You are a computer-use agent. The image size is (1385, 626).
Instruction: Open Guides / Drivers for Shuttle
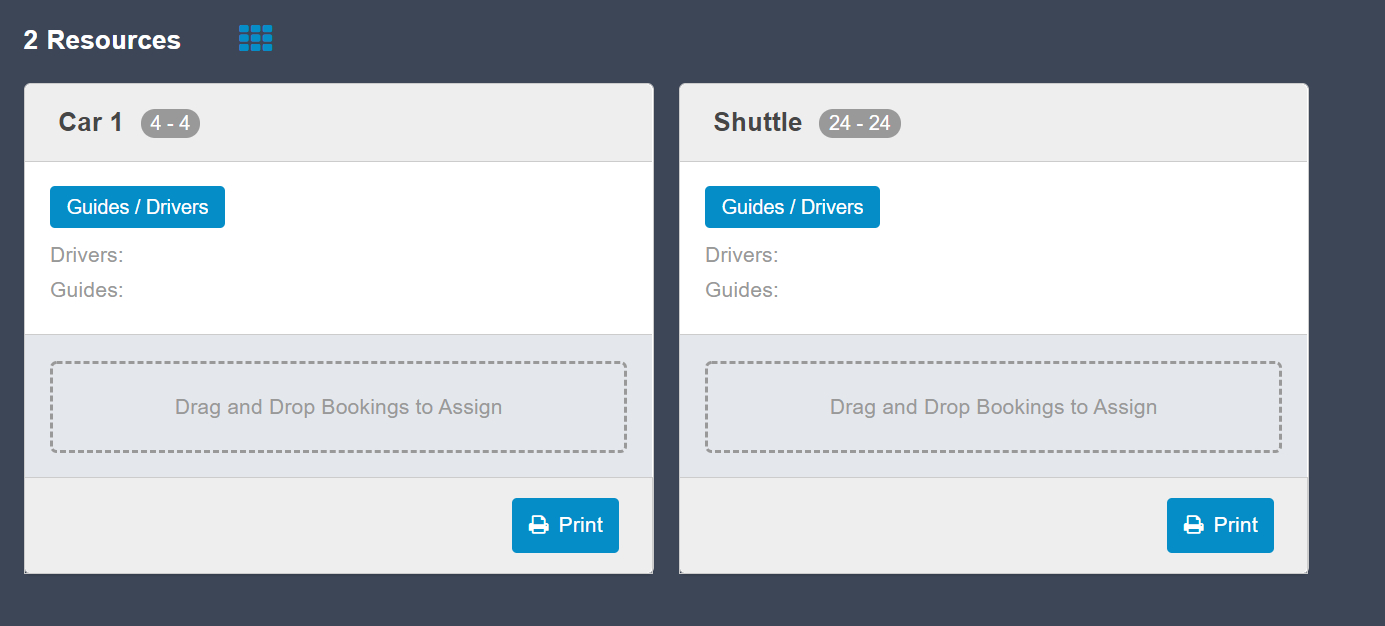tap(792, 207)
